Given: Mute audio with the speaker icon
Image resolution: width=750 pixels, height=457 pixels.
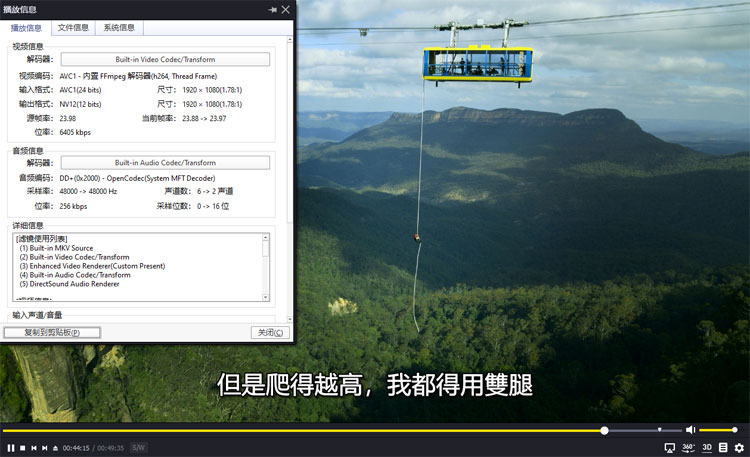Looking at the screenshot, I should [689, 430].
